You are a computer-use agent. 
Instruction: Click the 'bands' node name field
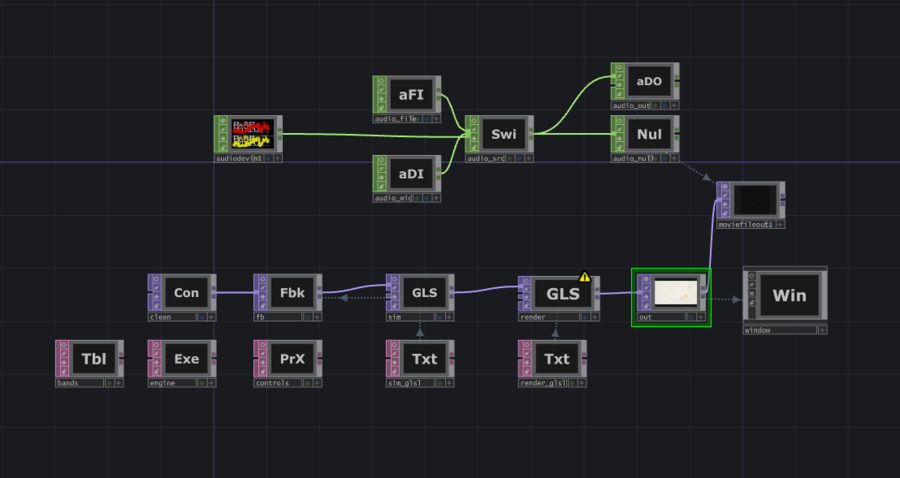coord(80,383)
